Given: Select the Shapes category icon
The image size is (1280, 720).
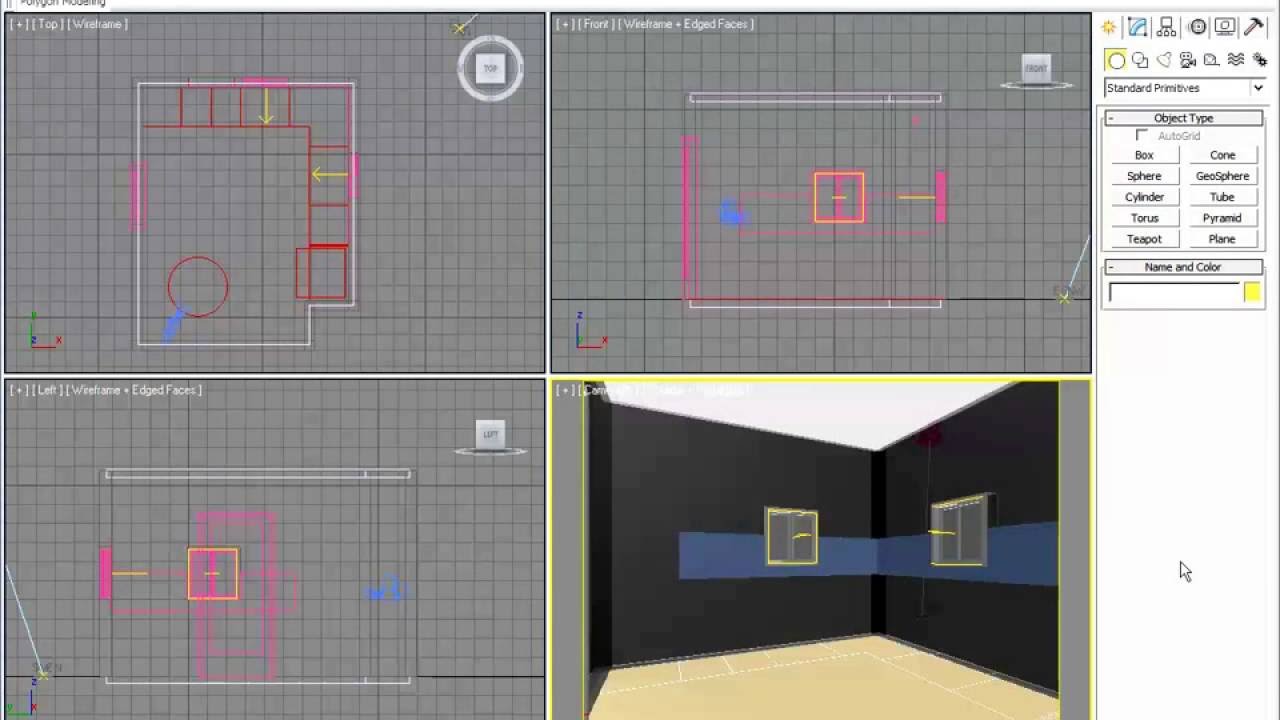Looking at the screenshot, I should coord(1140,61).
